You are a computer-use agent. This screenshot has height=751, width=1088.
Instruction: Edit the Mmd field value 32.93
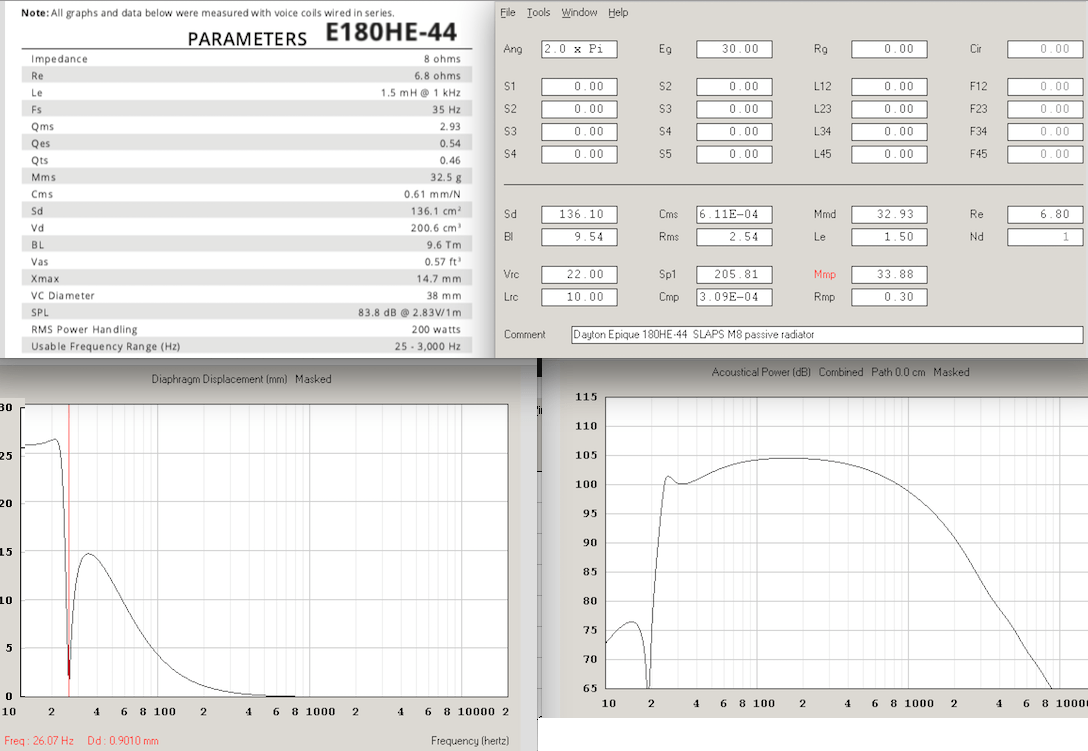click(x=890, y=214)
